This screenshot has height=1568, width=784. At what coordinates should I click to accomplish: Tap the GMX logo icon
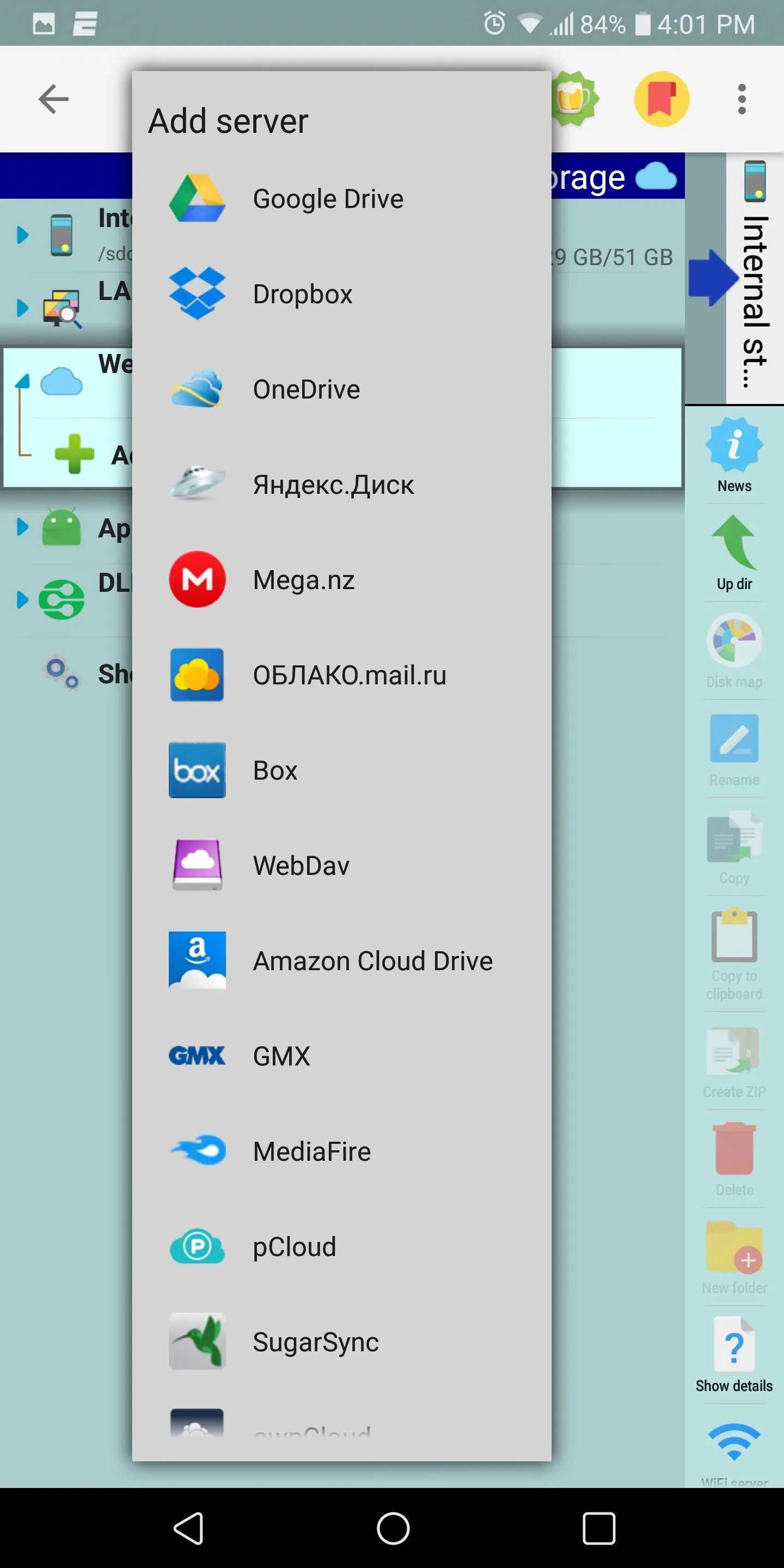point(197,1056)
